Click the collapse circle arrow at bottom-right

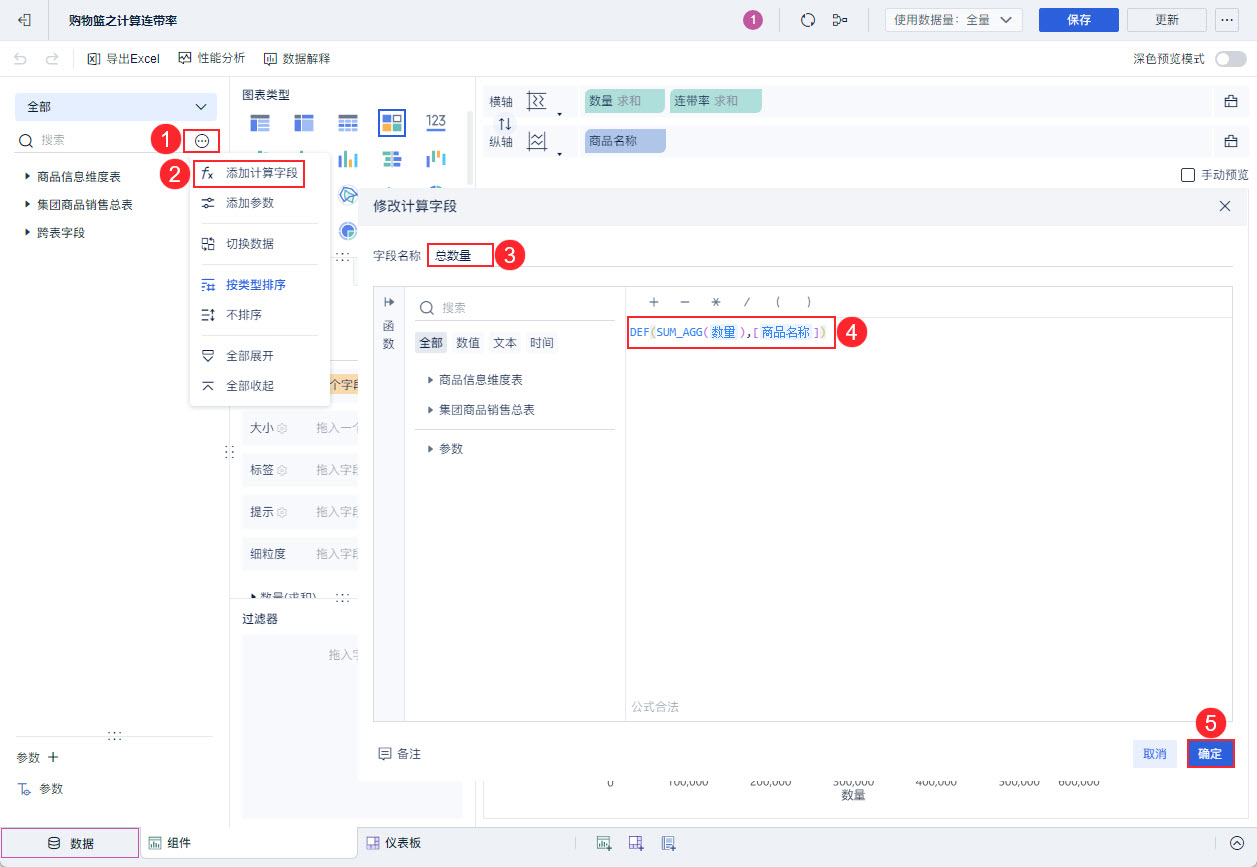click(1237, 843)
